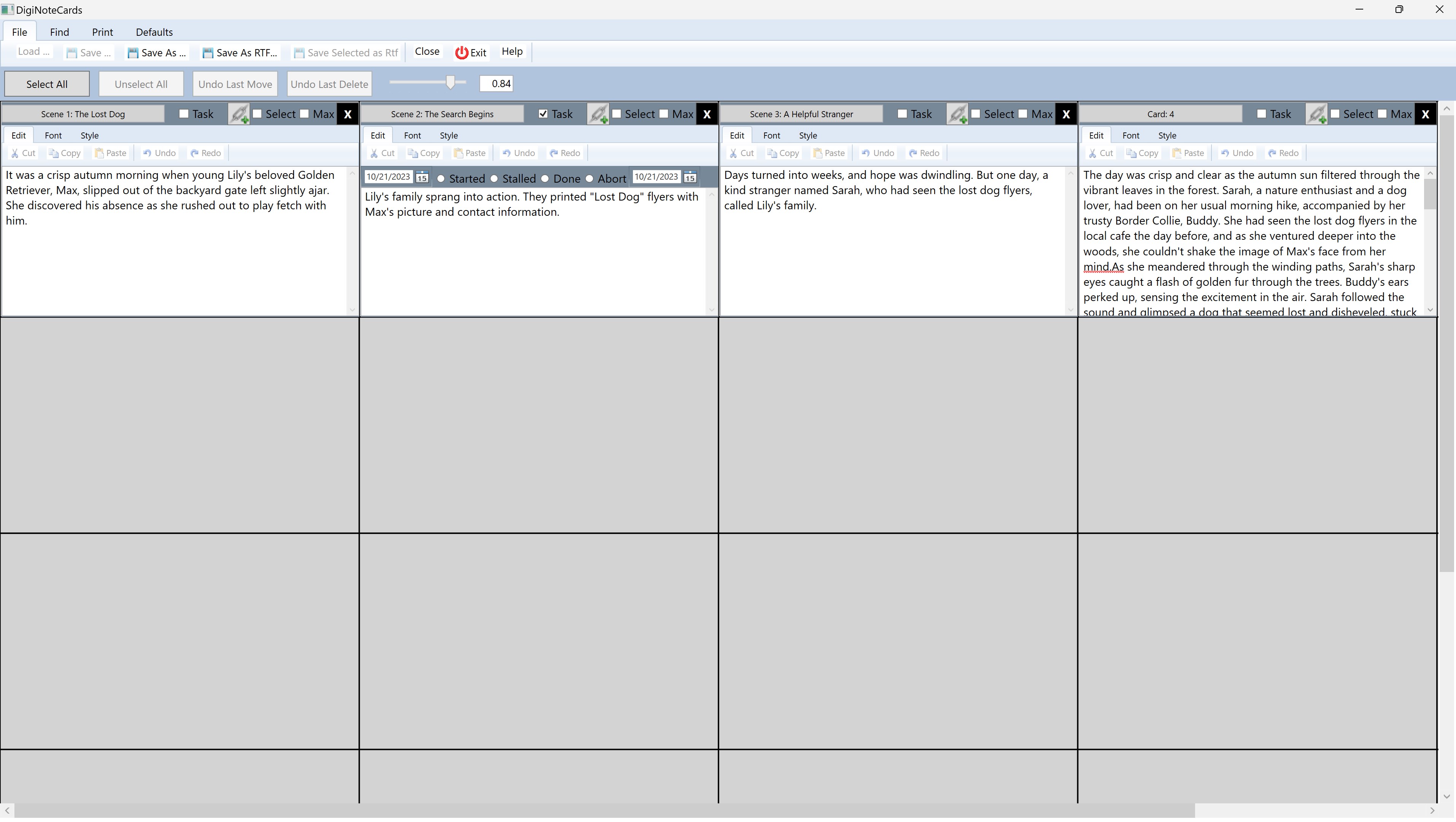Click the Scene 3: A Helpful Stranger title
1456x822 pixels.
pos(801,114)
